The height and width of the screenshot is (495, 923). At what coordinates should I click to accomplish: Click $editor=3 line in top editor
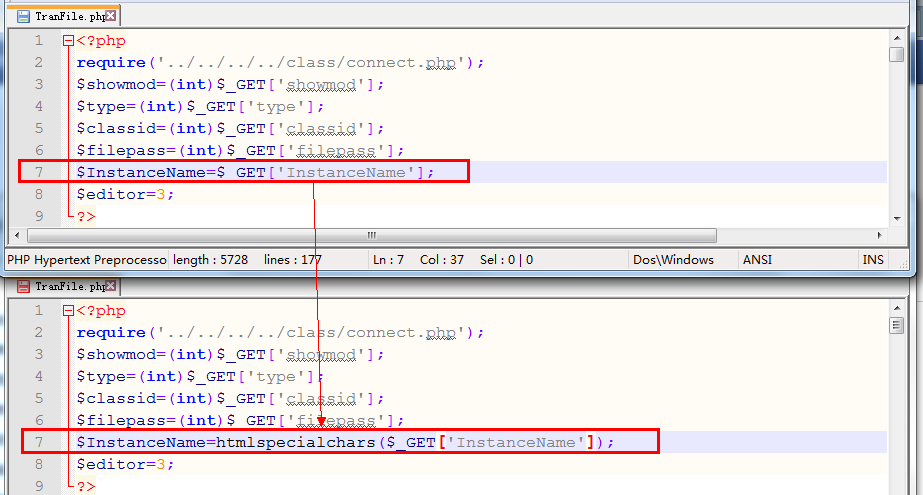[125, 194]
